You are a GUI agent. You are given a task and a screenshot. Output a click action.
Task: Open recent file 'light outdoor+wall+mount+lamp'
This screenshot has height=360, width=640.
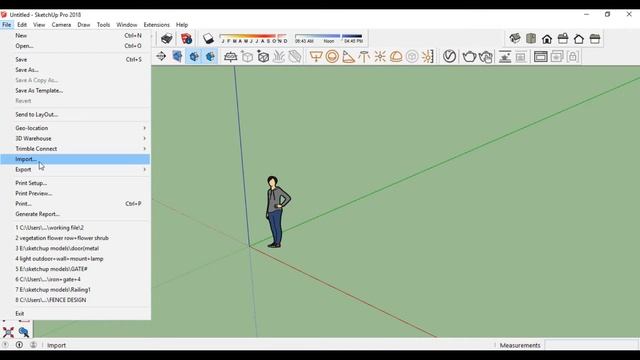(x=75, y=259)
